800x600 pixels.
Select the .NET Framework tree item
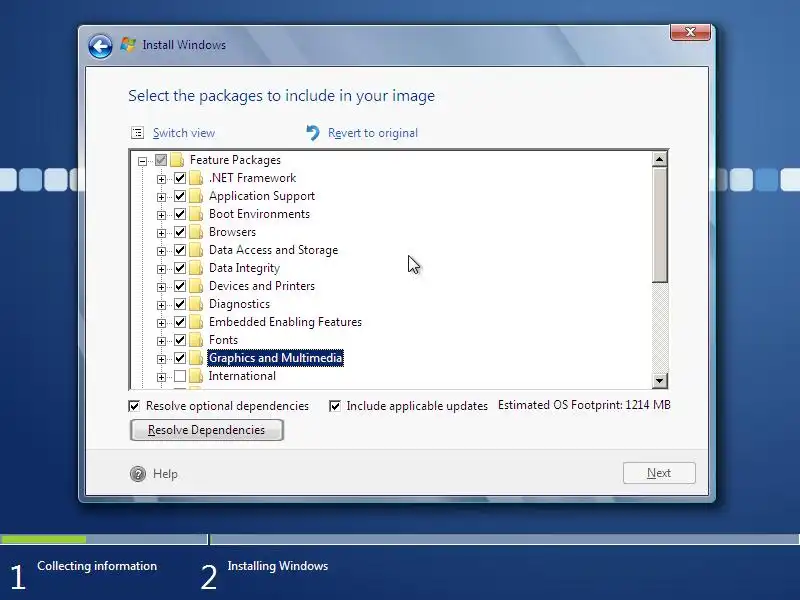click(253, 178)
